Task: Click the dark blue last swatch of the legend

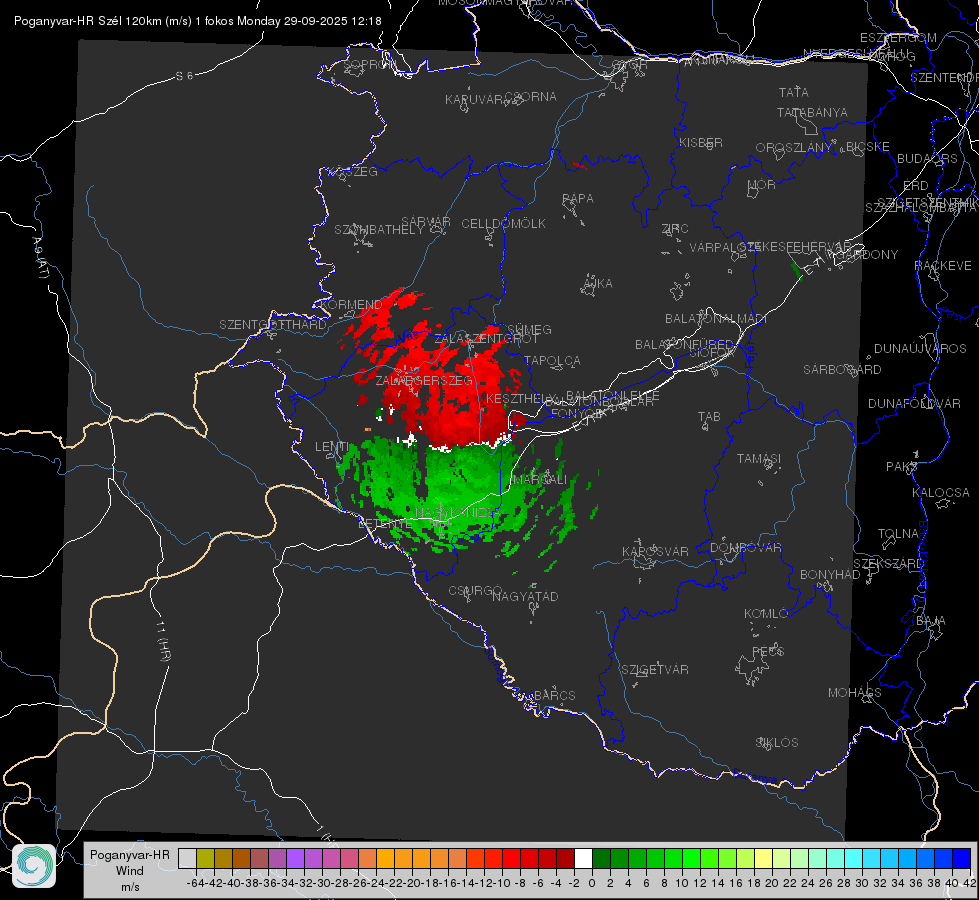Action: (x=962, y=858)
